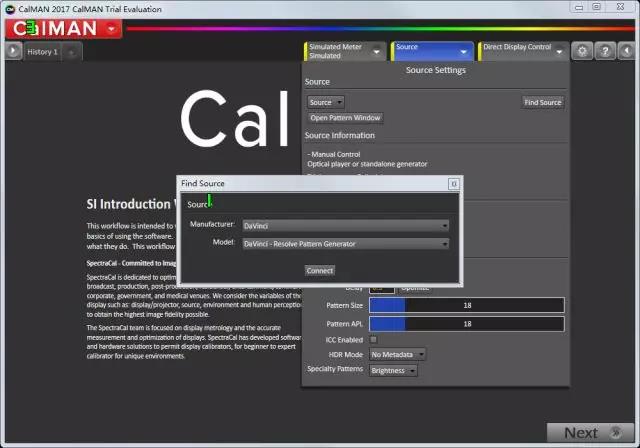
Task: Click the Next button
Action: coord(590,432)
